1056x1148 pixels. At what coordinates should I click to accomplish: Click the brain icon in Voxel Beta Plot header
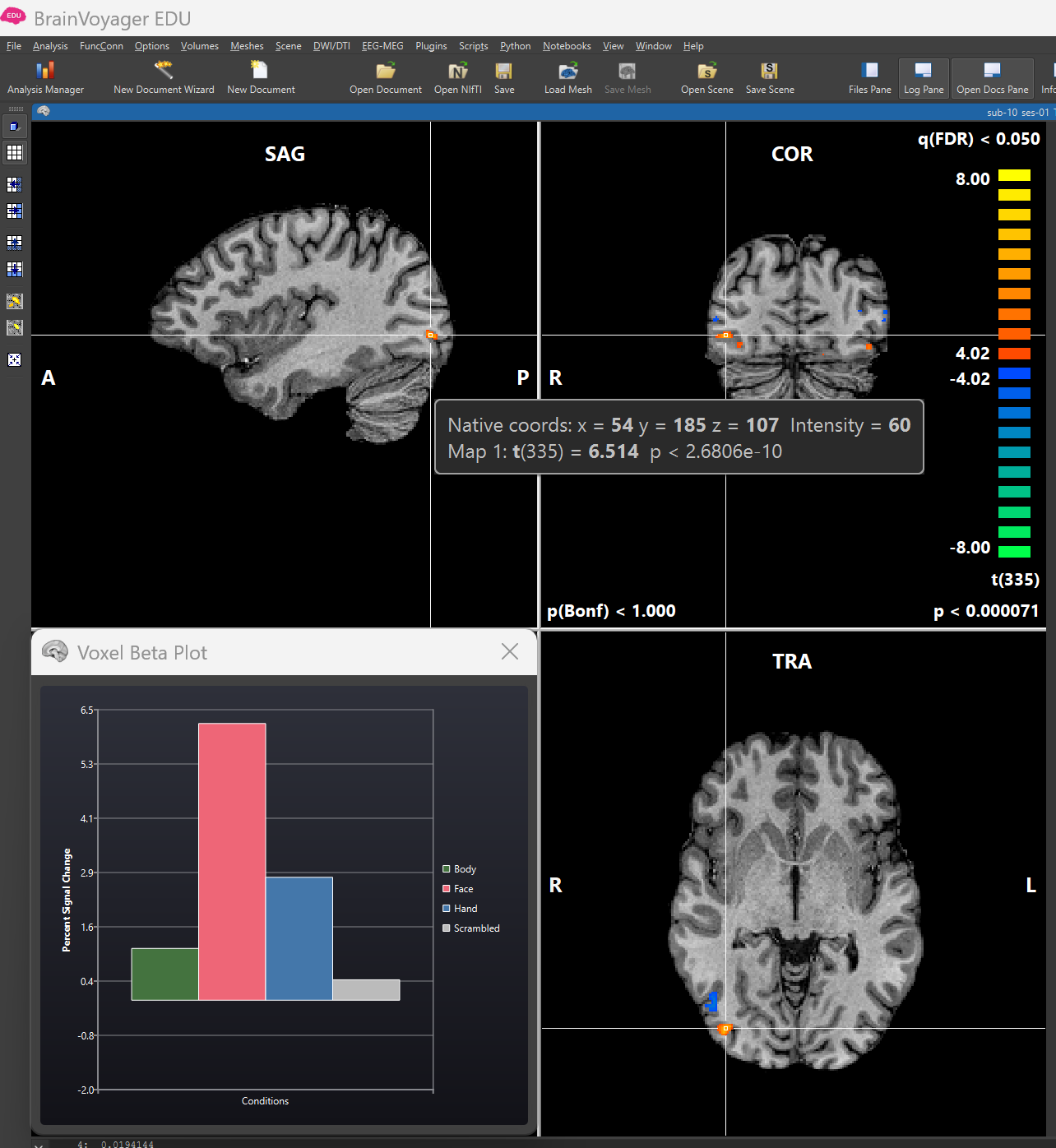[55, 652]
